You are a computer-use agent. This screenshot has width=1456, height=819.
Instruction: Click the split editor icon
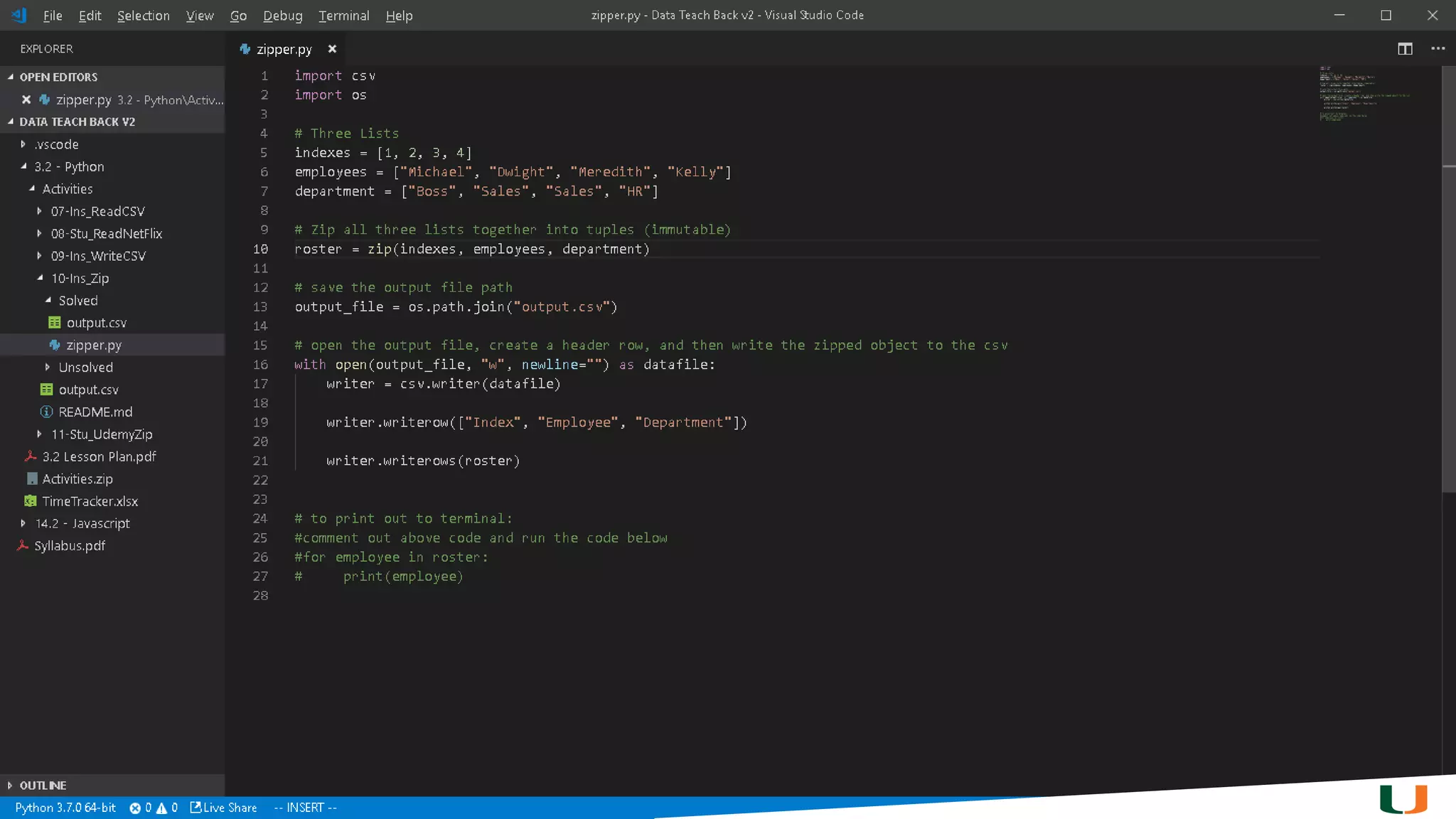[1405, 48]
